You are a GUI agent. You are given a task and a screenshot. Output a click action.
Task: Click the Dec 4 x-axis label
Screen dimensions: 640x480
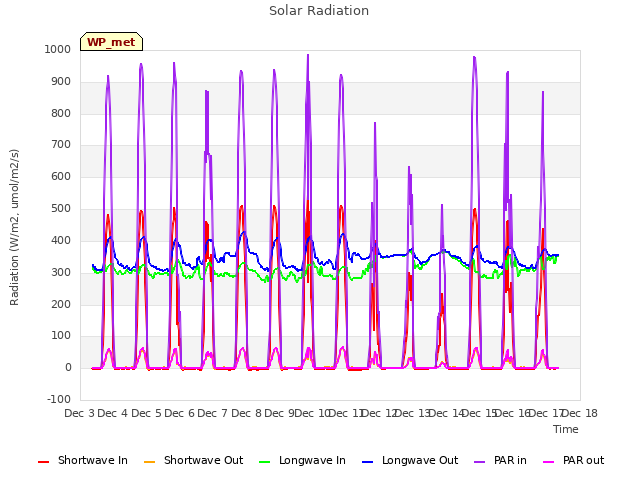pos(113,413)
